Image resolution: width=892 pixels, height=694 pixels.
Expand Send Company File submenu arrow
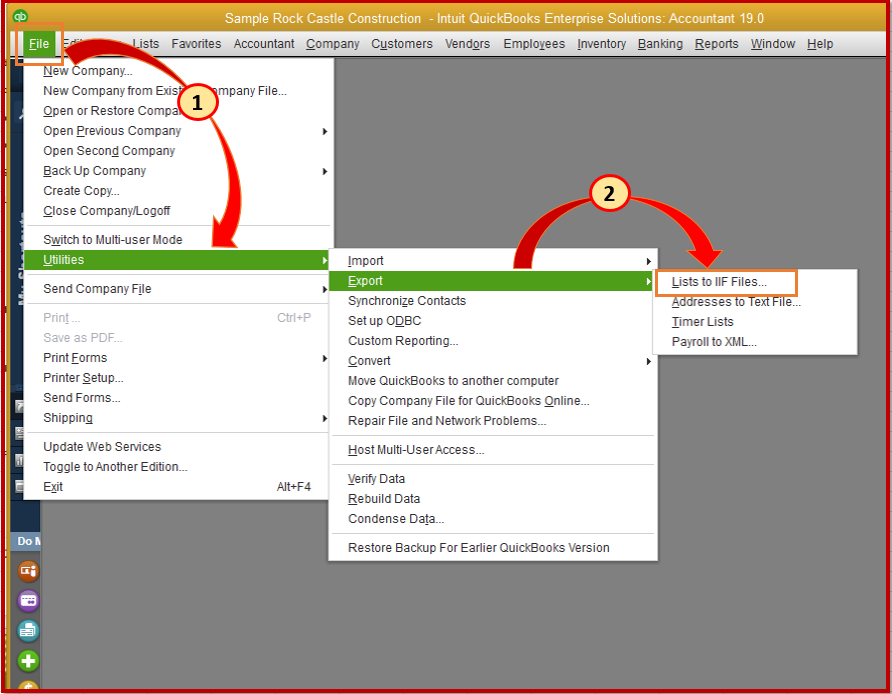[x=325, y=290]
